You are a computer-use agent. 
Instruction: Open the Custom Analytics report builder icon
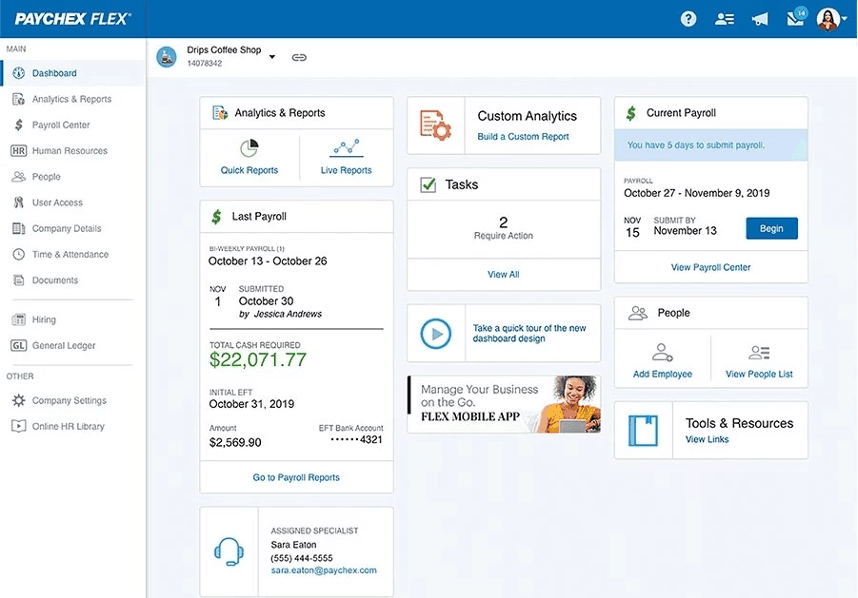[x=434, y=124]
